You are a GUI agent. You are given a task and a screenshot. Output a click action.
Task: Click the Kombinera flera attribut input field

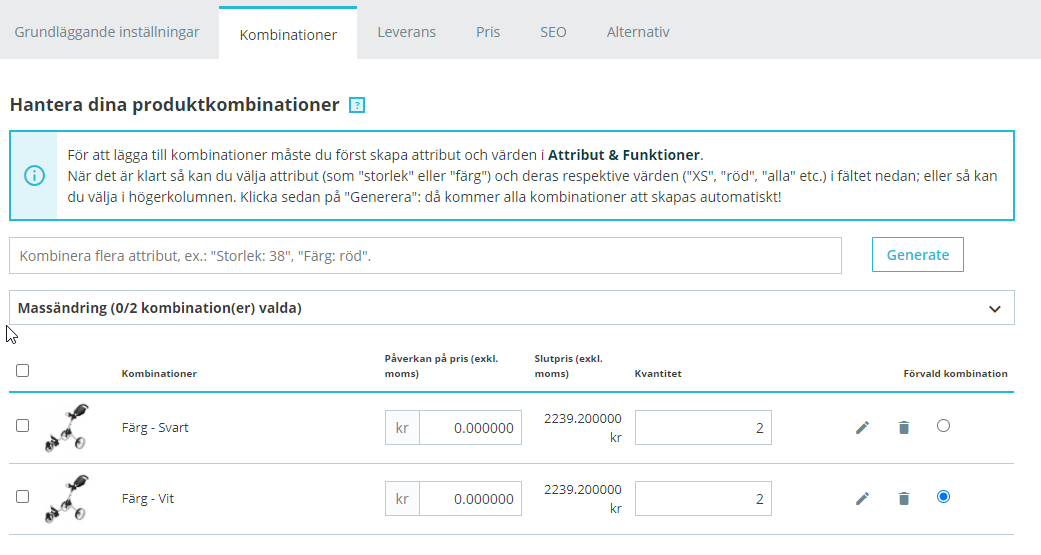(x=425, y=255)
